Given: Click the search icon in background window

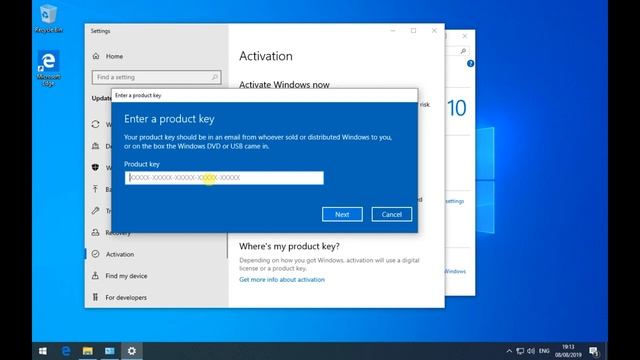Looking at the screenshot, I should [x=463, y=51].
